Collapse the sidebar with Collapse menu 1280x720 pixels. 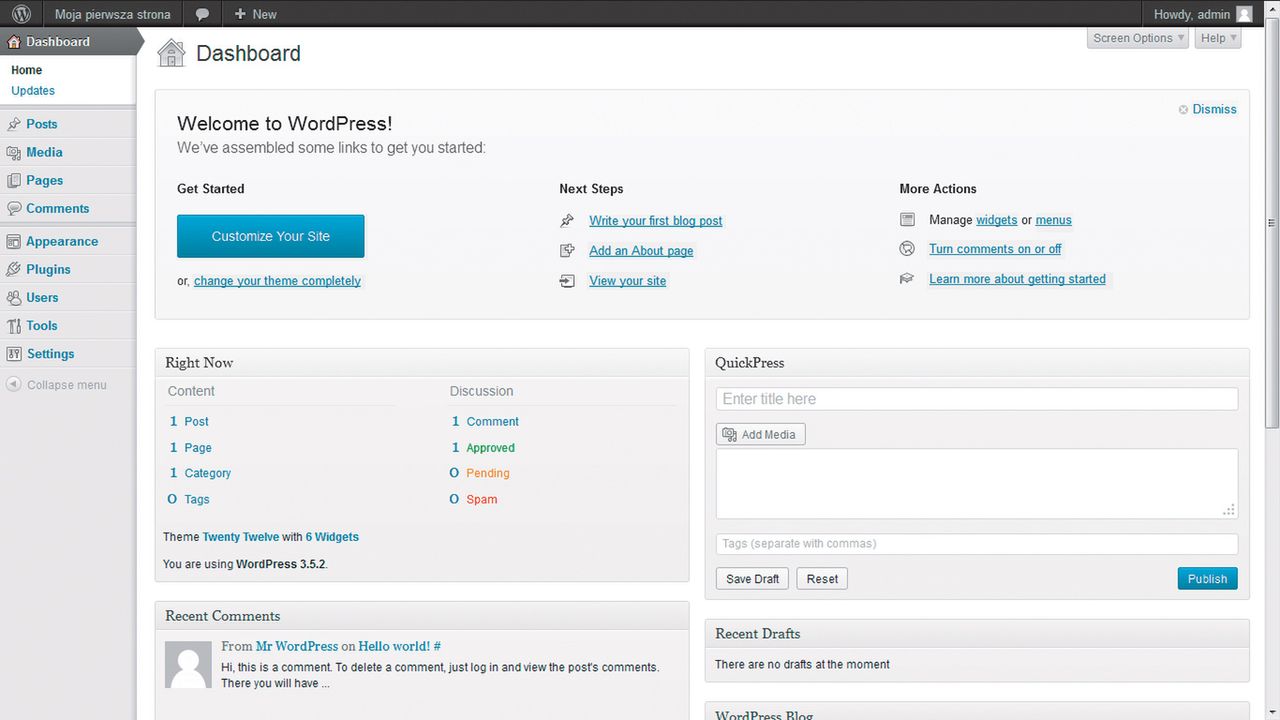click(x=57, y=385)
